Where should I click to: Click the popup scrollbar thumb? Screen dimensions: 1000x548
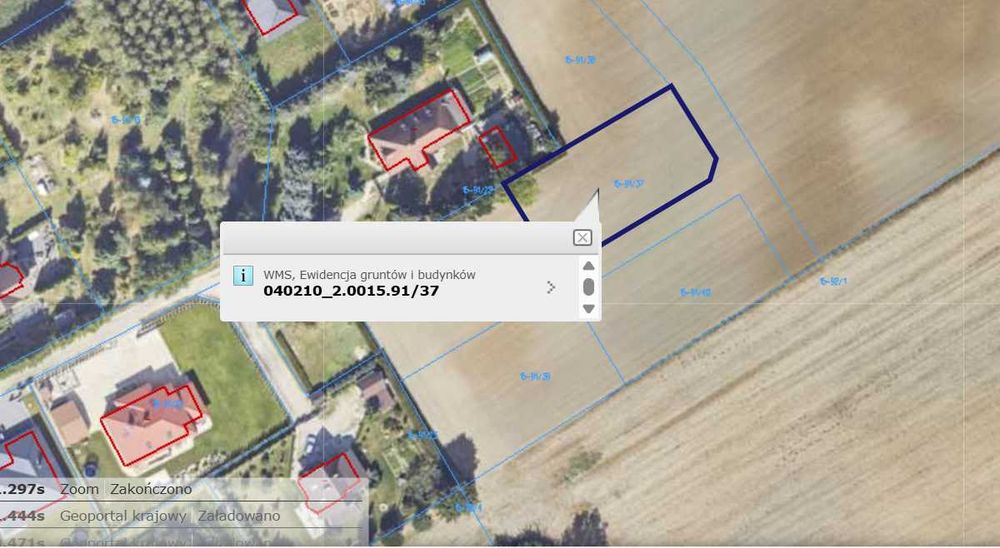pos(589,287)
